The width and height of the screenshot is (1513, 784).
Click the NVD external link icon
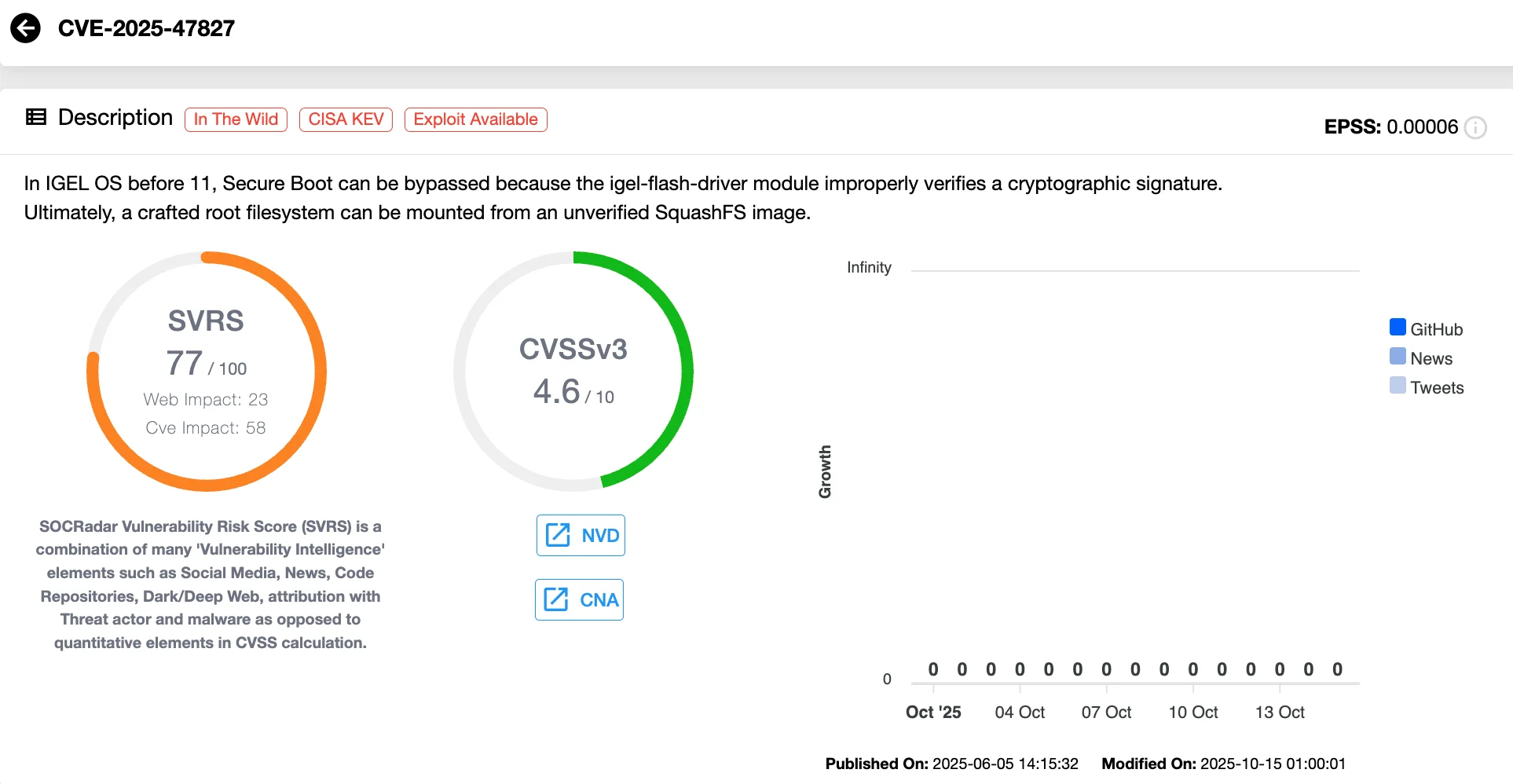(x=558, y=535)
